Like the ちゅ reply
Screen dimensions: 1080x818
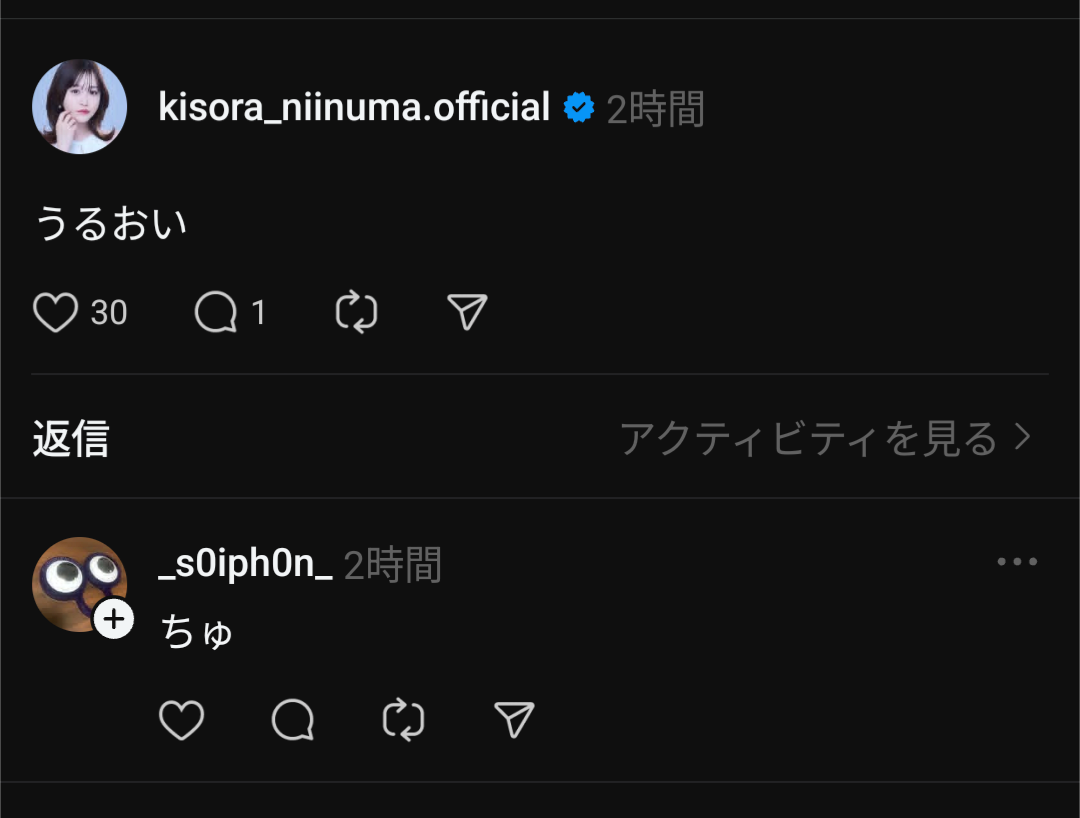[x=181, y=720]
